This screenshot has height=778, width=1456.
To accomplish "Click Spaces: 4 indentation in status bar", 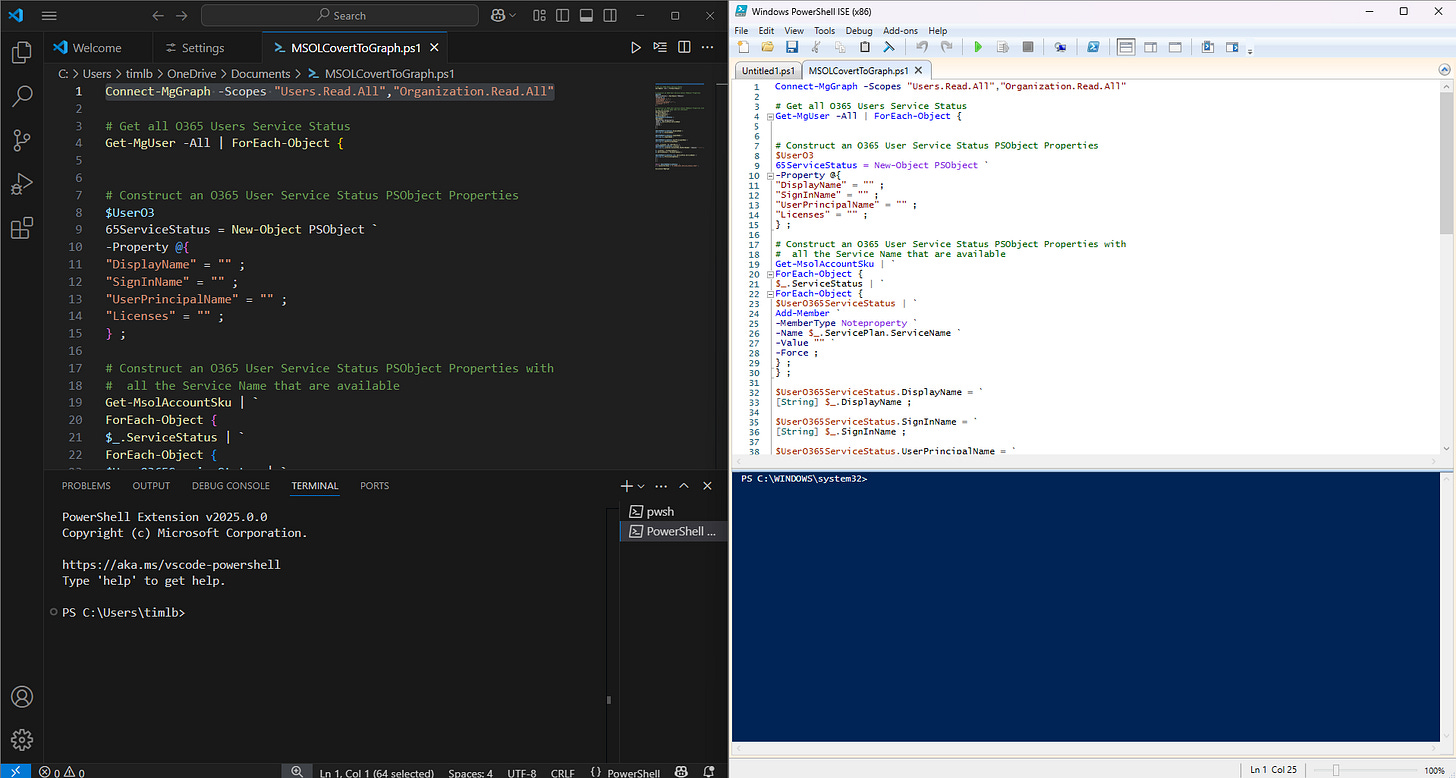I will pos(470,772).
